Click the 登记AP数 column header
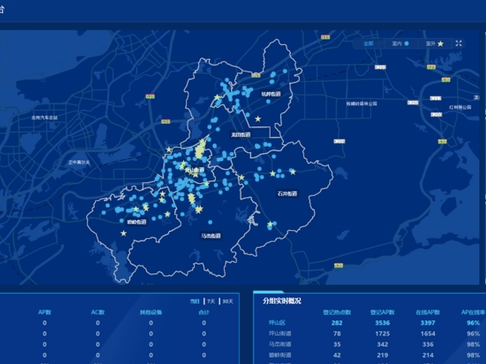 (382, 312)
